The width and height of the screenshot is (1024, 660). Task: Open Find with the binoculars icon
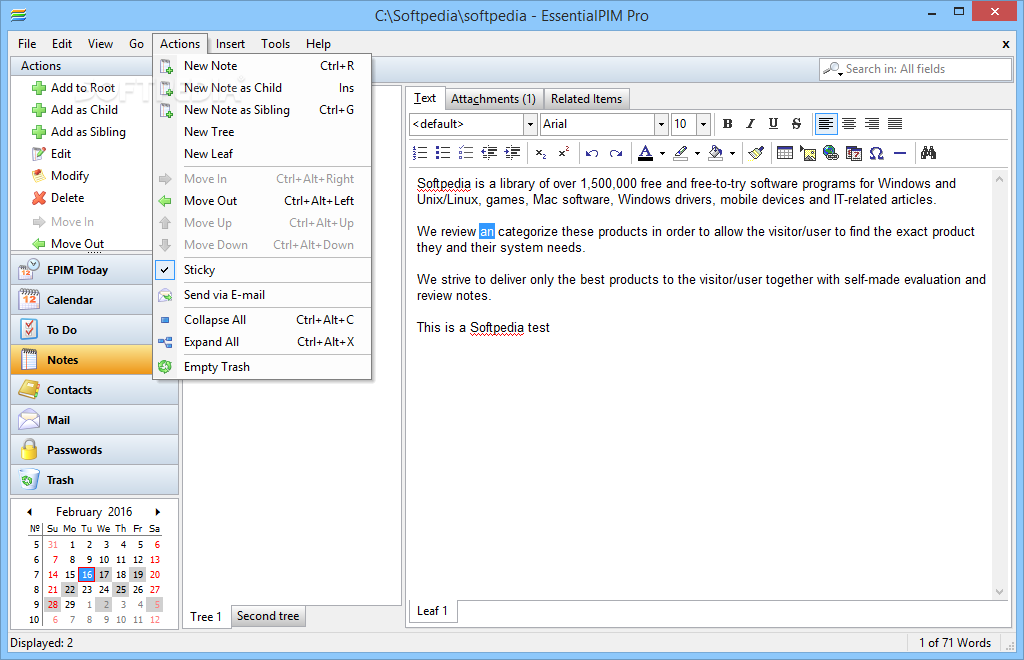[928, 153]
